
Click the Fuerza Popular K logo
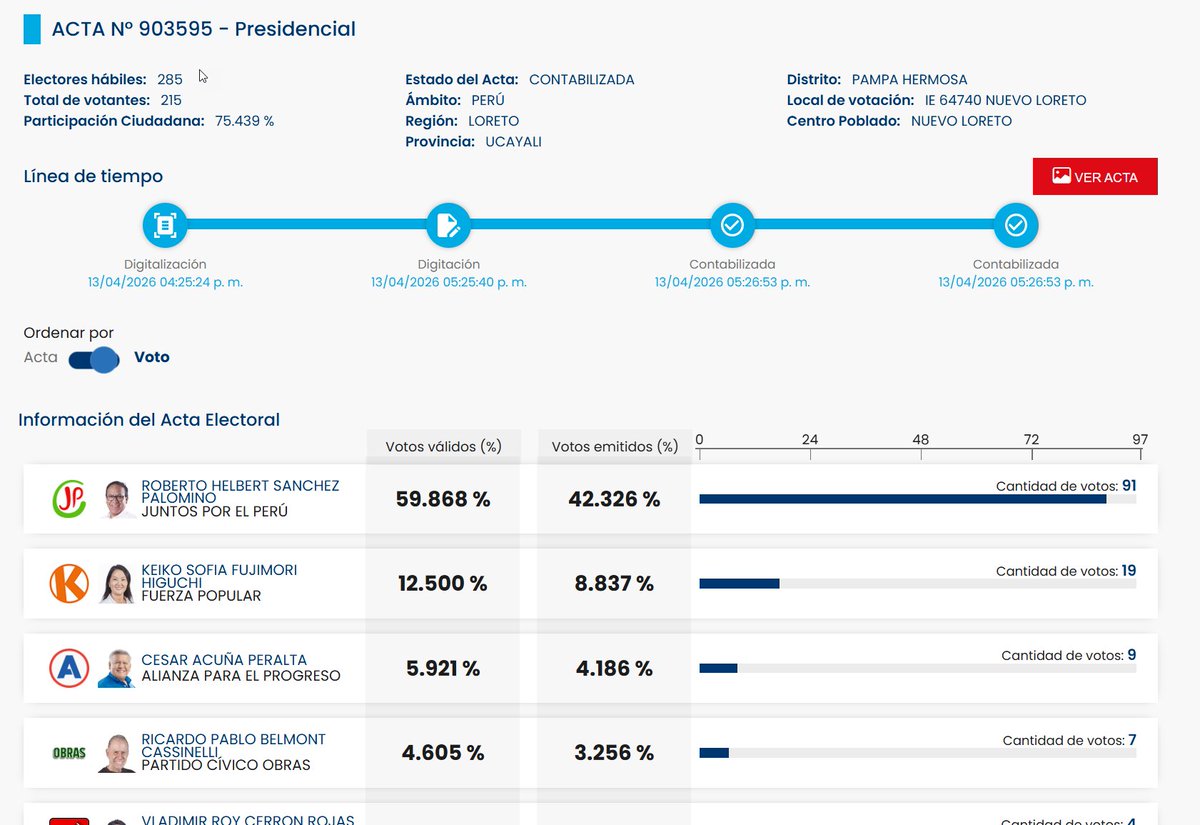69,584
